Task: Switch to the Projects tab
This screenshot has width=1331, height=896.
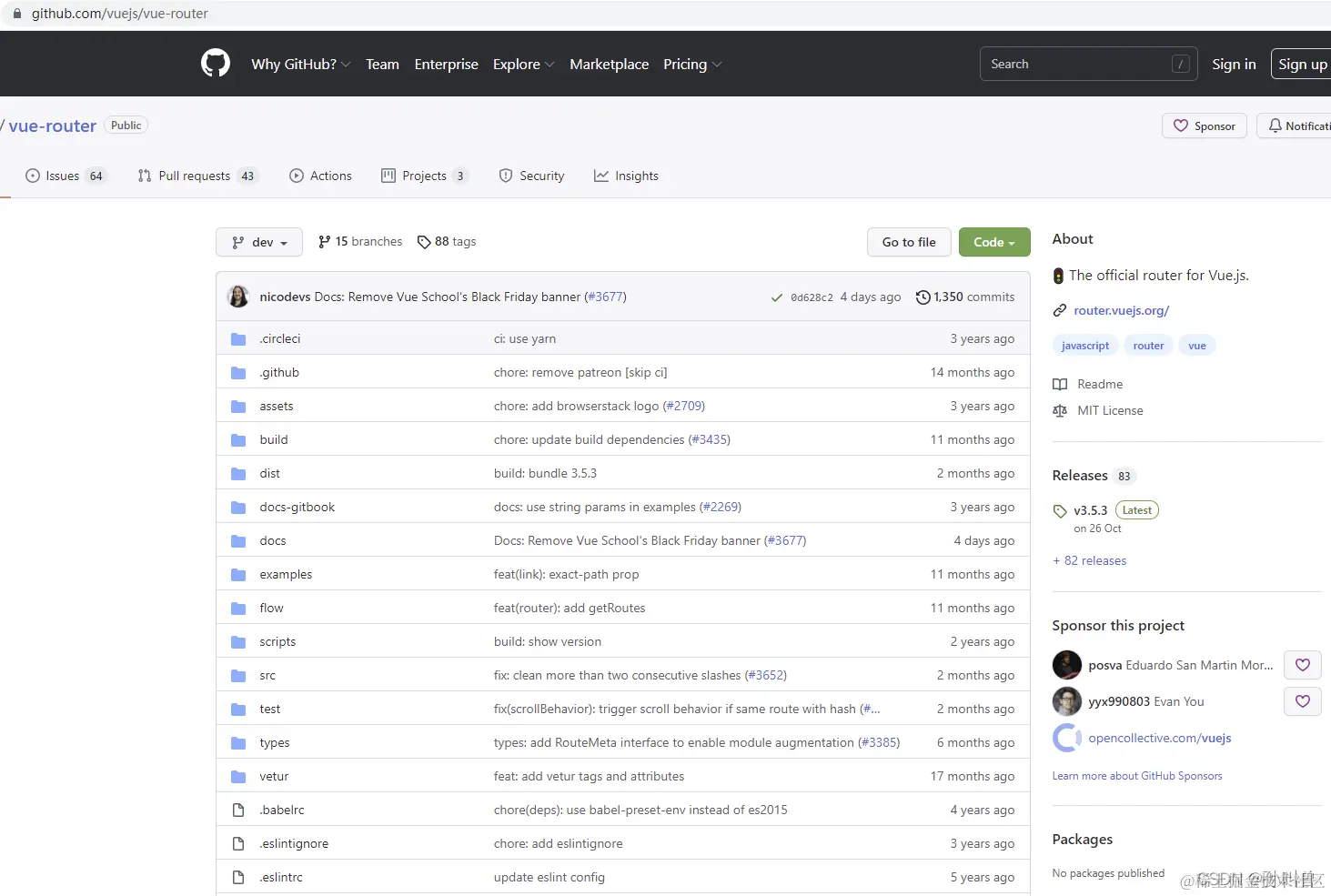Action: pos(424,176)
